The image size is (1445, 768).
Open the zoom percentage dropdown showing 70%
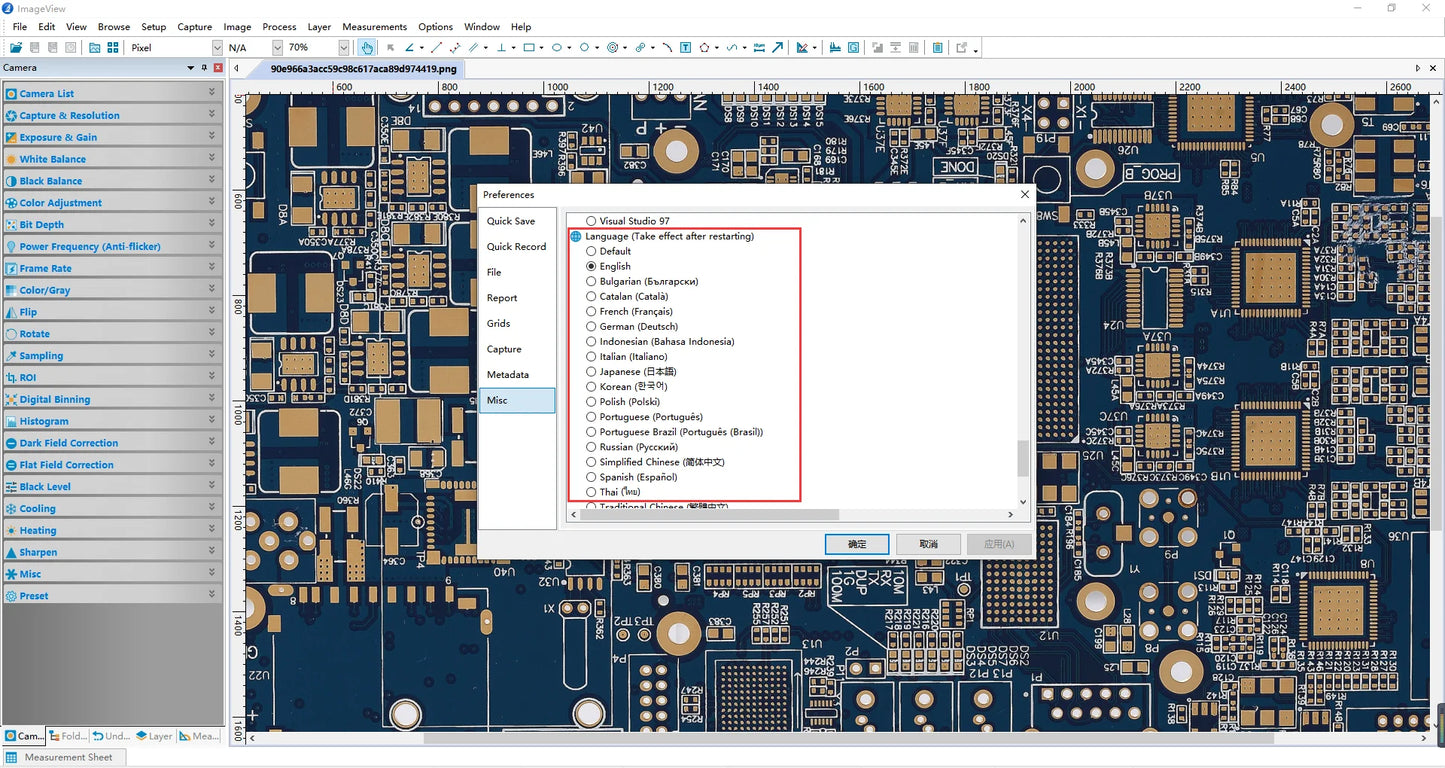point(343,47)
